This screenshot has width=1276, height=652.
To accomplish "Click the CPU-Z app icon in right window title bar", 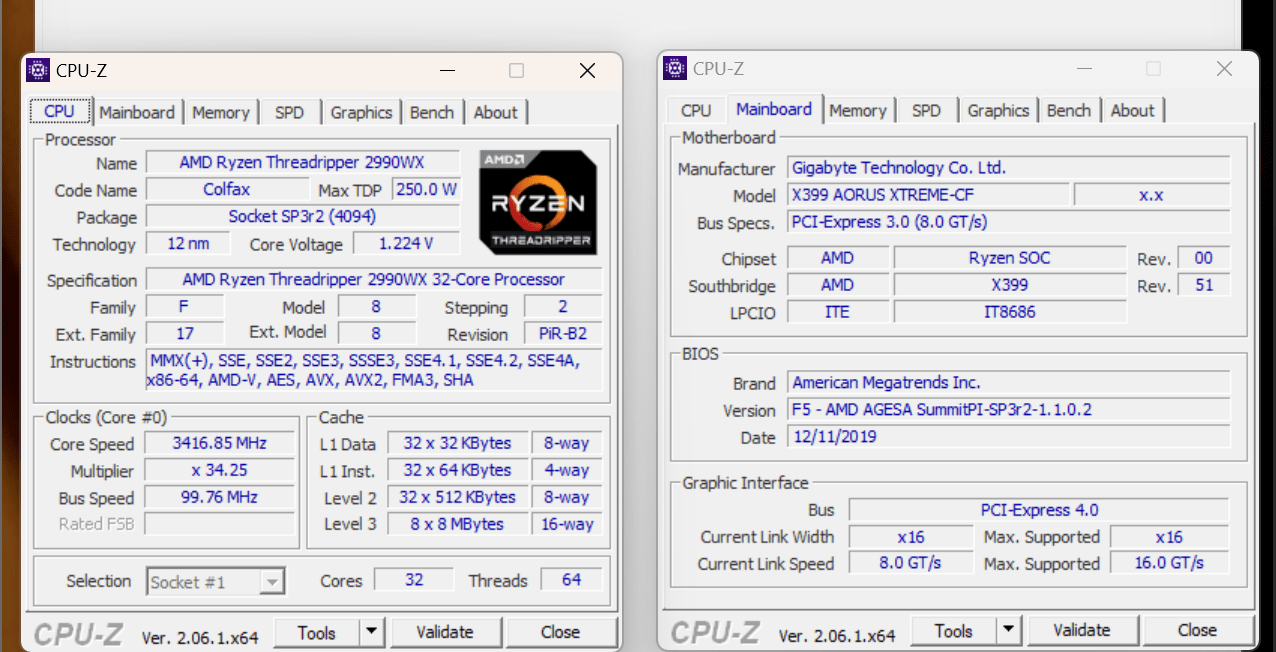I will tap(675, 68).
